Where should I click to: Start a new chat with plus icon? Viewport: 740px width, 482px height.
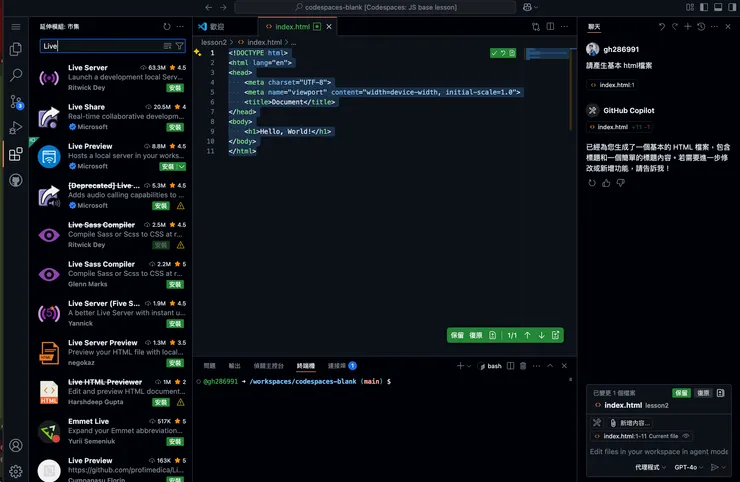[688, 27]
